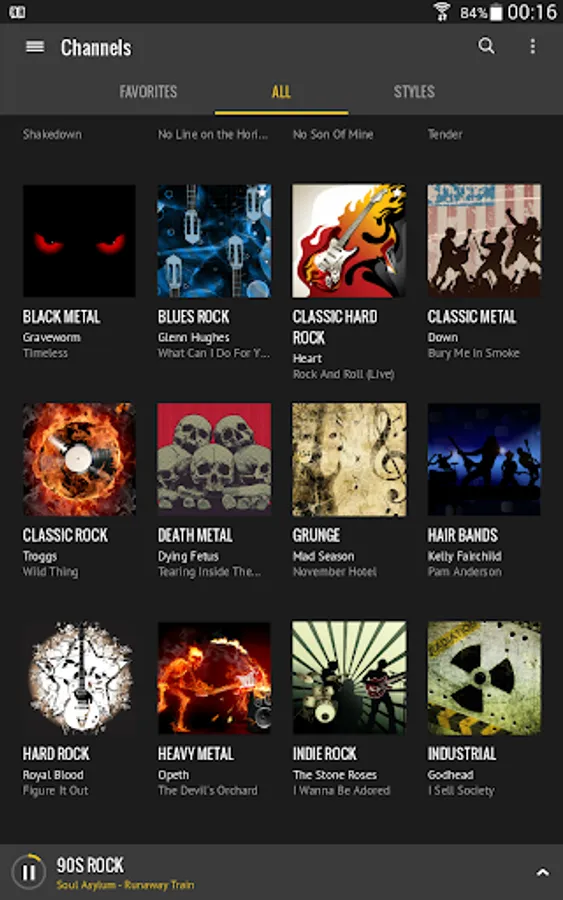Tap the Hard Rock star guitar artwork
The width and height of the screenshot is (563, 900).
79,678
